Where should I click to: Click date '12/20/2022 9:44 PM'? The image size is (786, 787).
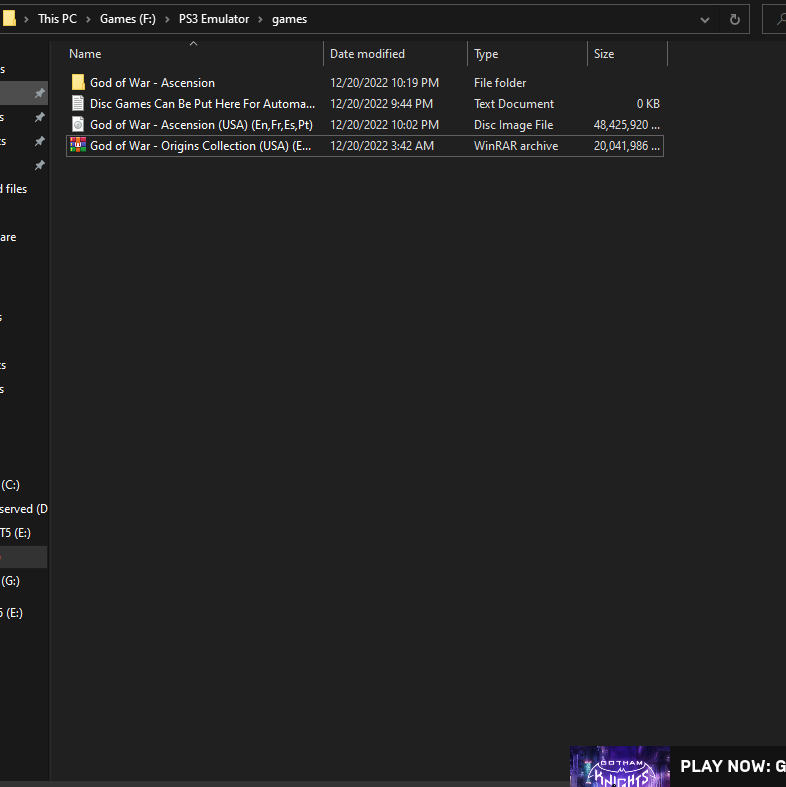pyautogui.click(x=381, y=104)
